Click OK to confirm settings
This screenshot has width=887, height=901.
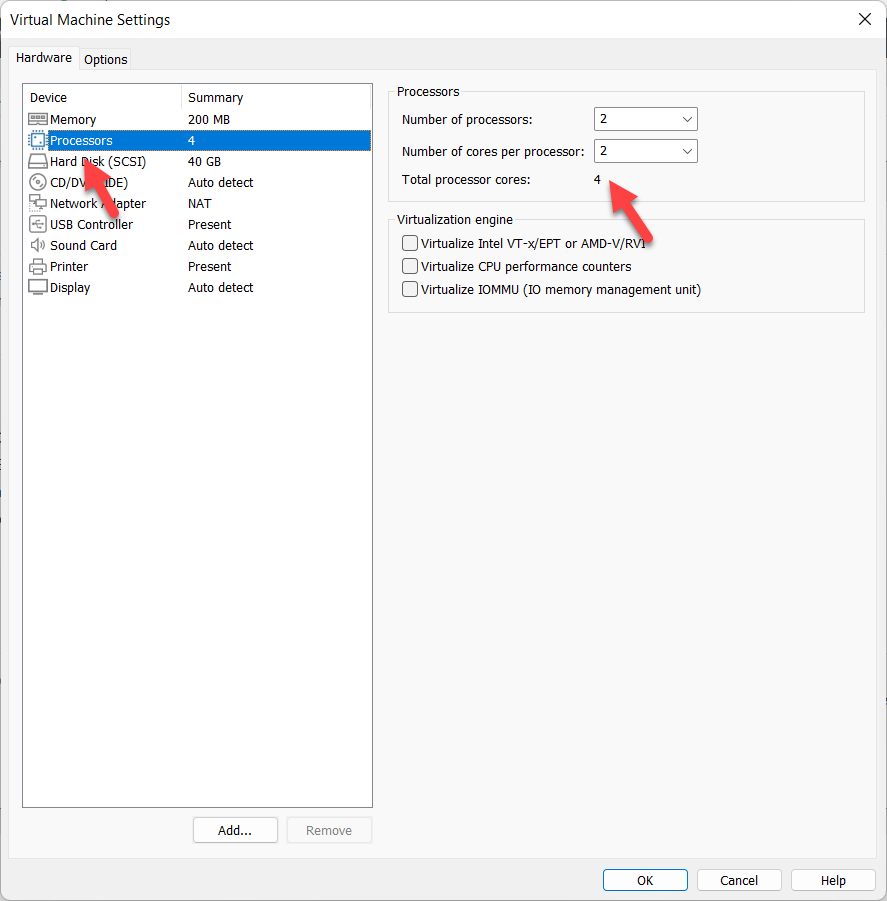click(645, 880)
